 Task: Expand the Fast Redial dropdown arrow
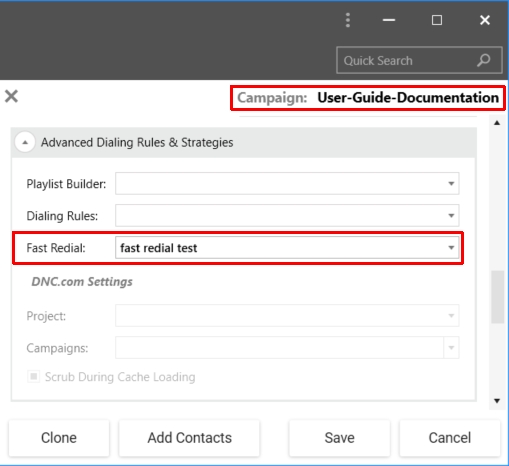pos(451,248)
